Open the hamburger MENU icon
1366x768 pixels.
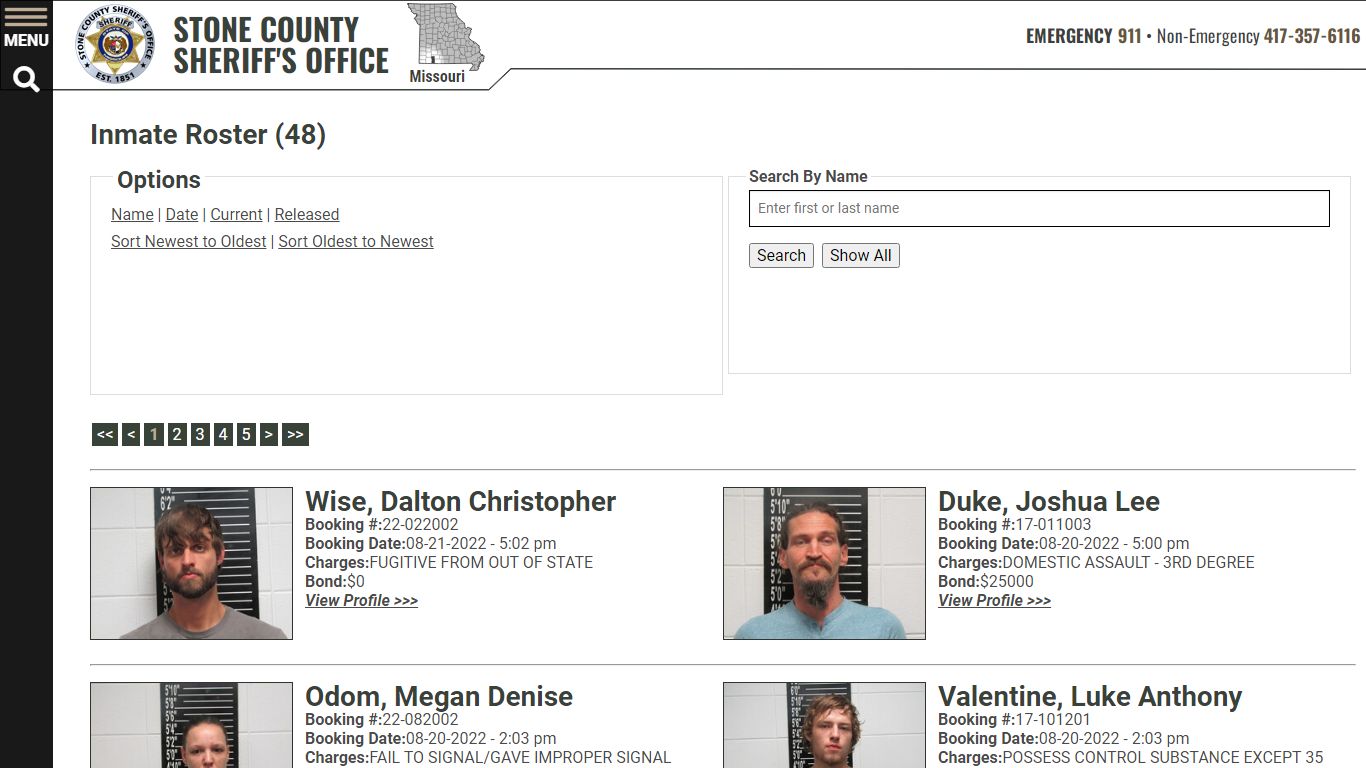(26, 28)
